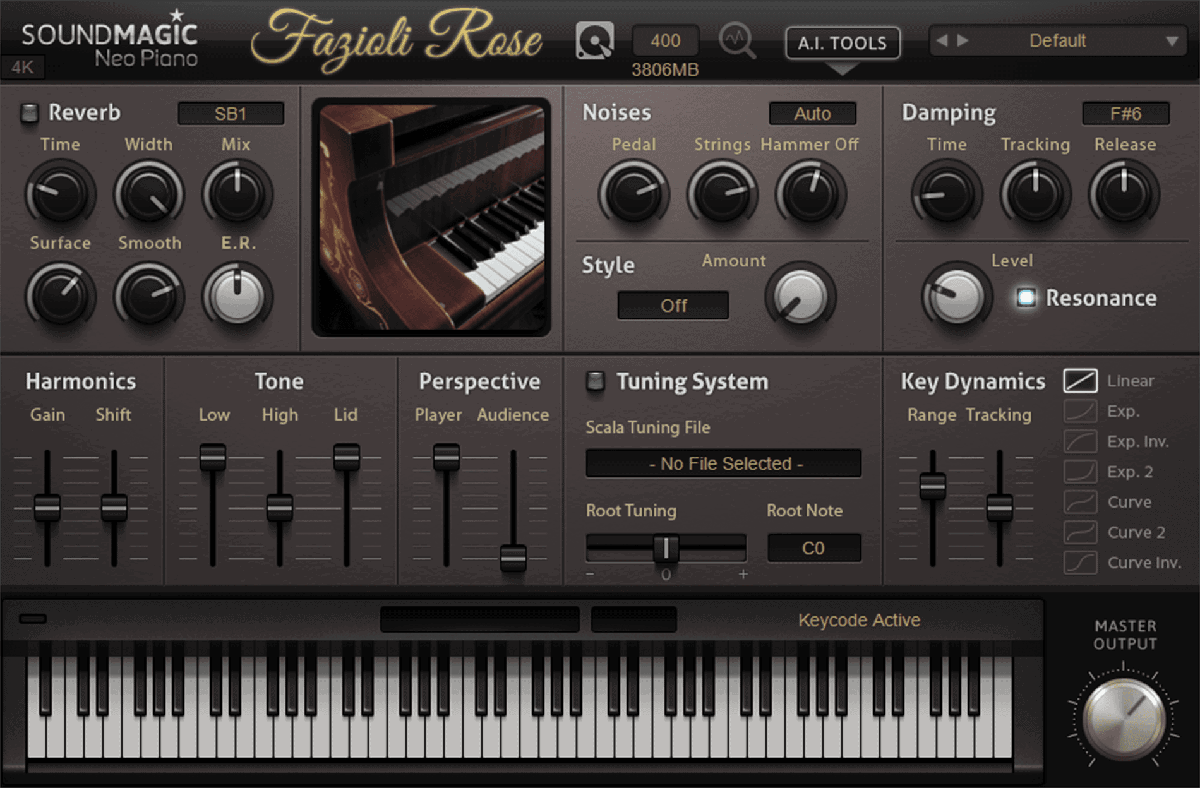Screen dimensions: 1200x788
Task: Open the Default preset dropdown
Action: tap(1172, 41)
